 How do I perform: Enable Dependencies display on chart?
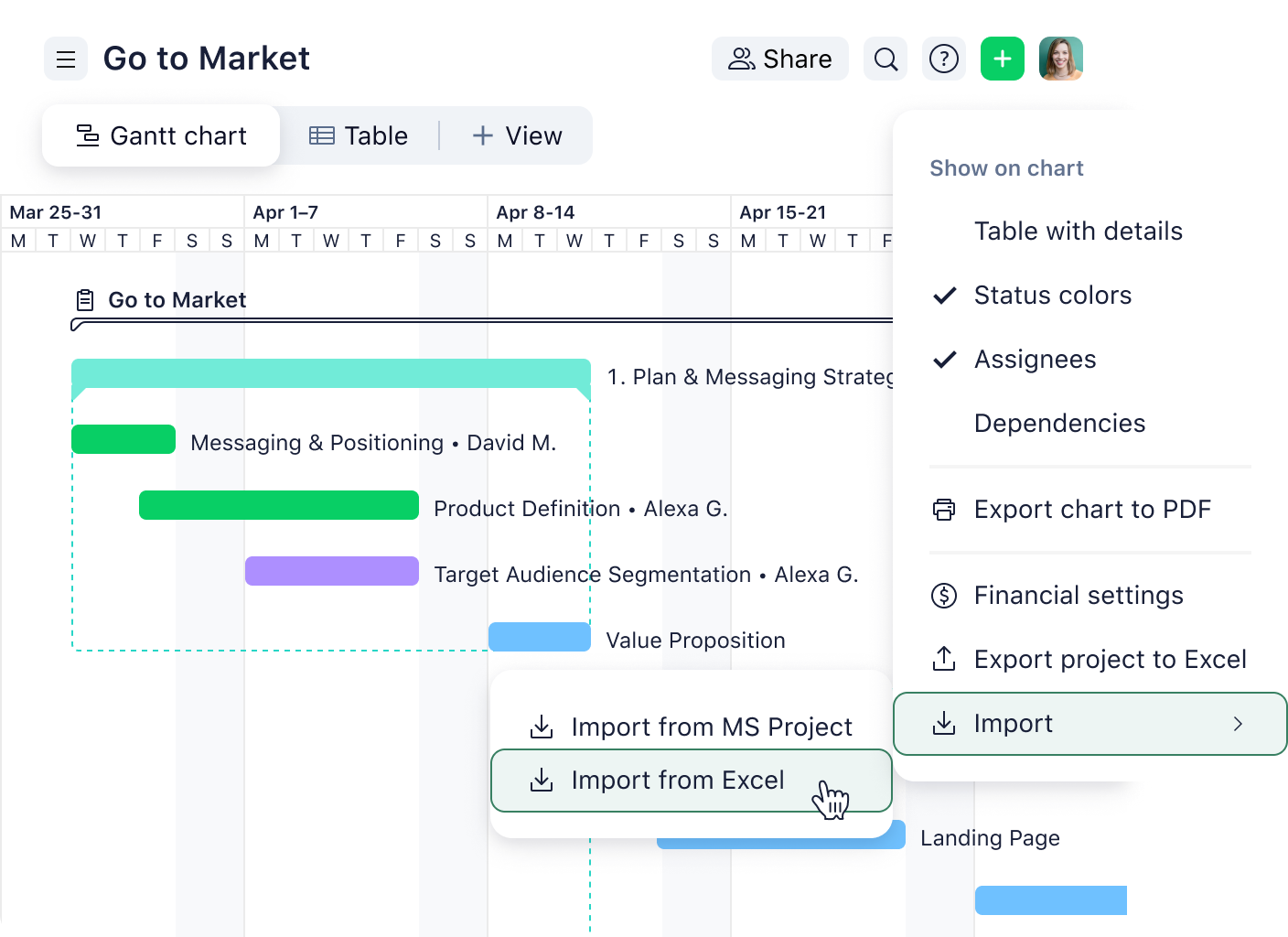(1059, 423)
